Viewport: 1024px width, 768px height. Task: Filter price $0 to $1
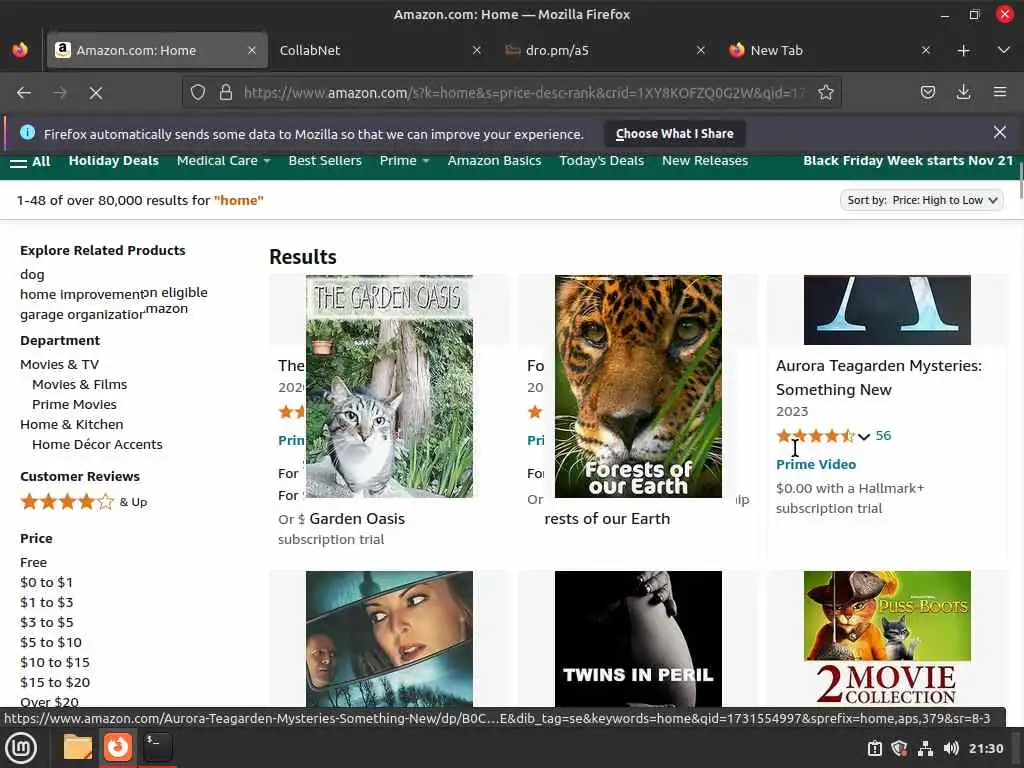coord(46,583)
